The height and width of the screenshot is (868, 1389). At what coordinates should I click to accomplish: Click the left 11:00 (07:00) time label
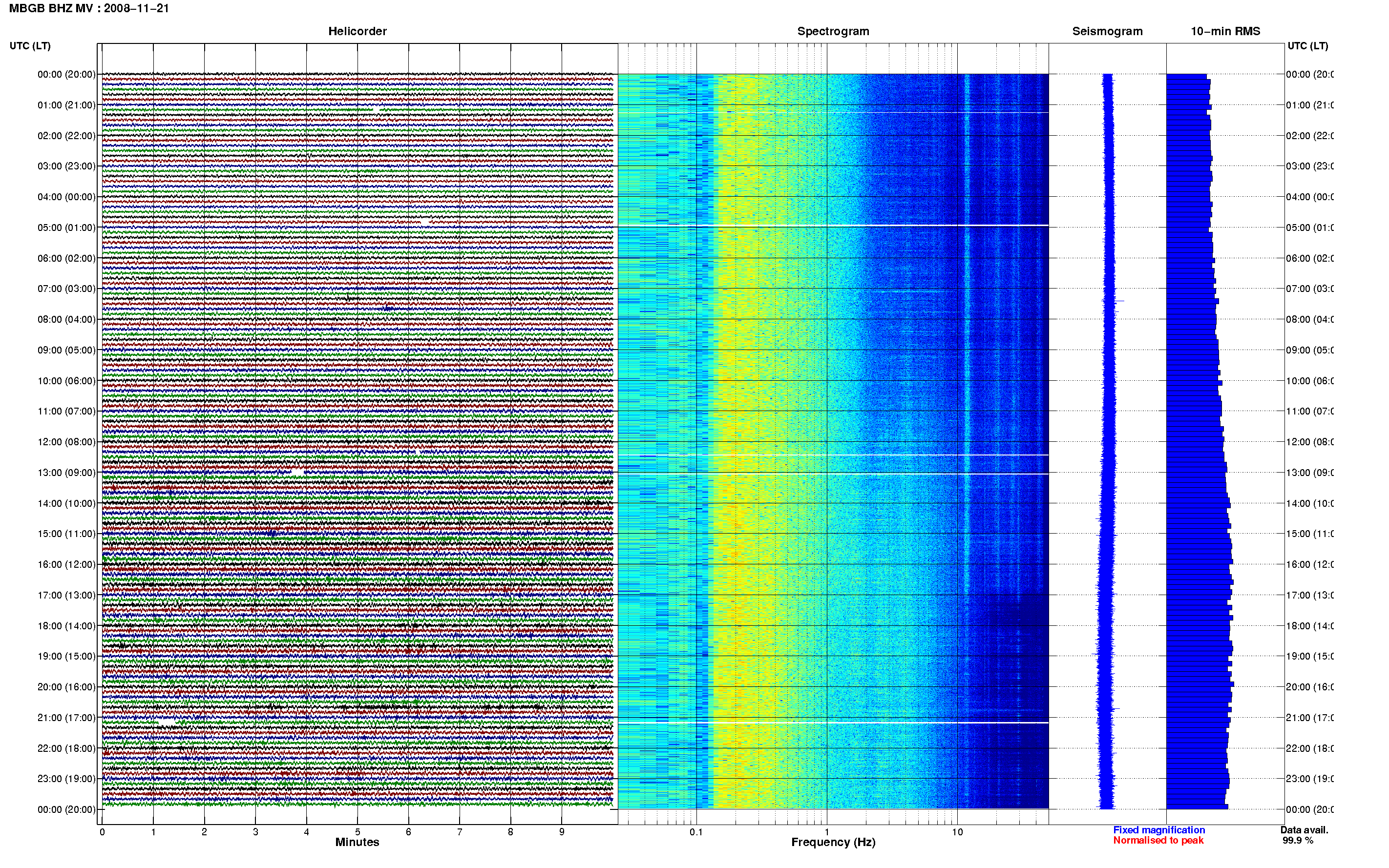point(66,411)
